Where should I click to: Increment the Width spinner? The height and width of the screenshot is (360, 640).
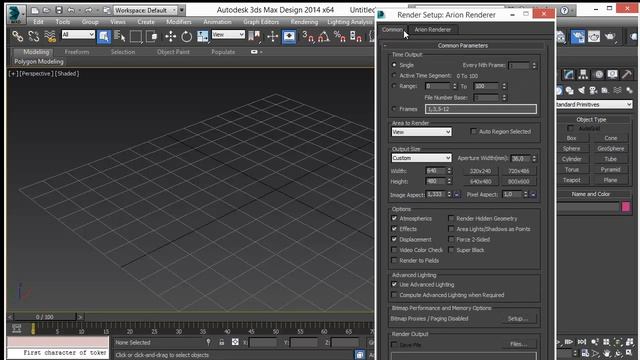[449, 169]
